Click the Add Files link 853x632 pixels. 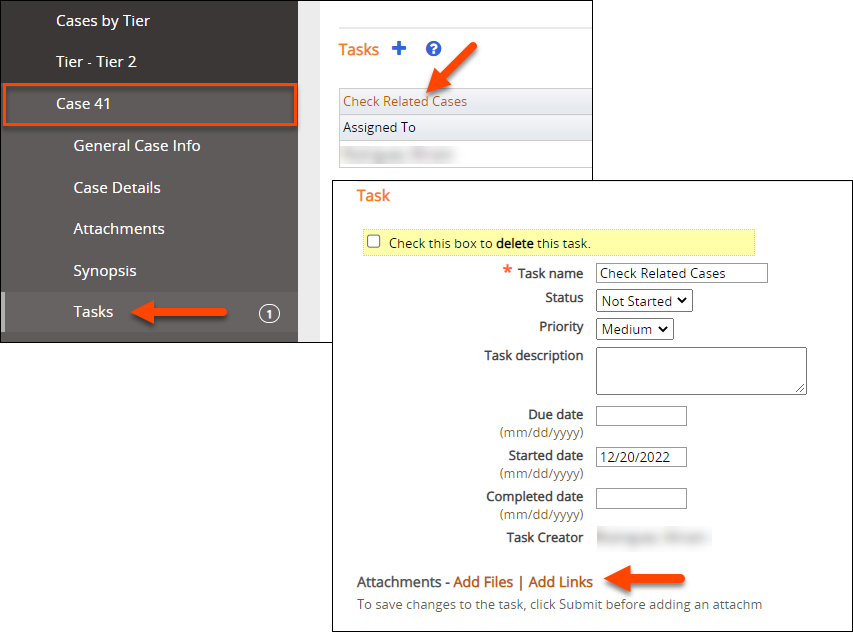point(483,582)
